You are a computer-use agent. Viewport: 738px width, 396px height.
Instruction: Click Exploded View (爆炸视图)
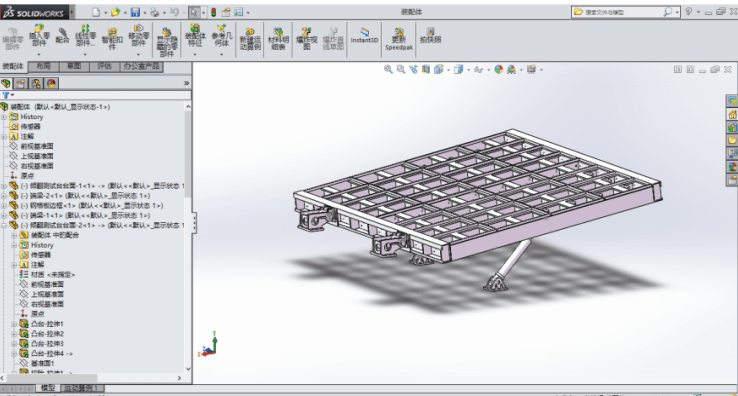pyautogui.click(x=306, y=39)
